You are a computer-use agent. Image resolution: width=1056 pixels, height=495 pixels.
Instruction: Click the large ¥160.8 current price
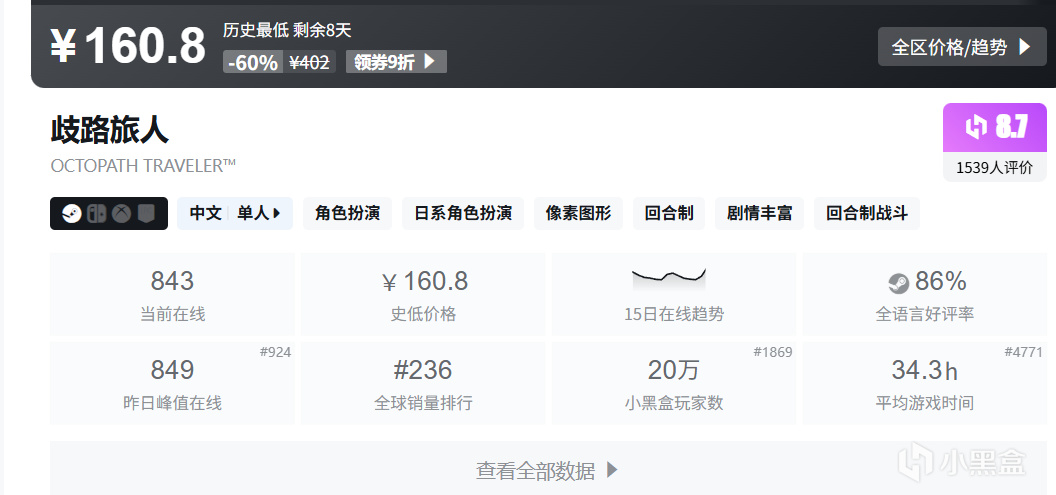pos(128,46)
